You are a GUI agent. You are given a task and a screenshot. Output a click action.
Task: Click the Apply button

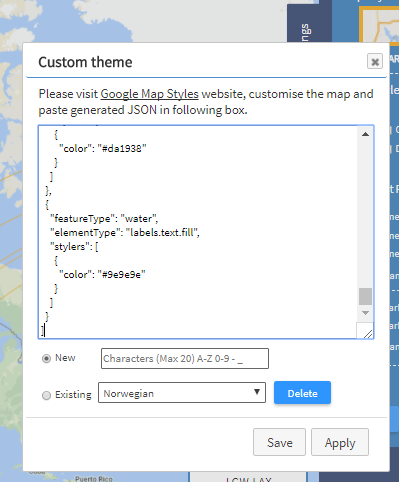pyautogui.click(x=340, y=442)
